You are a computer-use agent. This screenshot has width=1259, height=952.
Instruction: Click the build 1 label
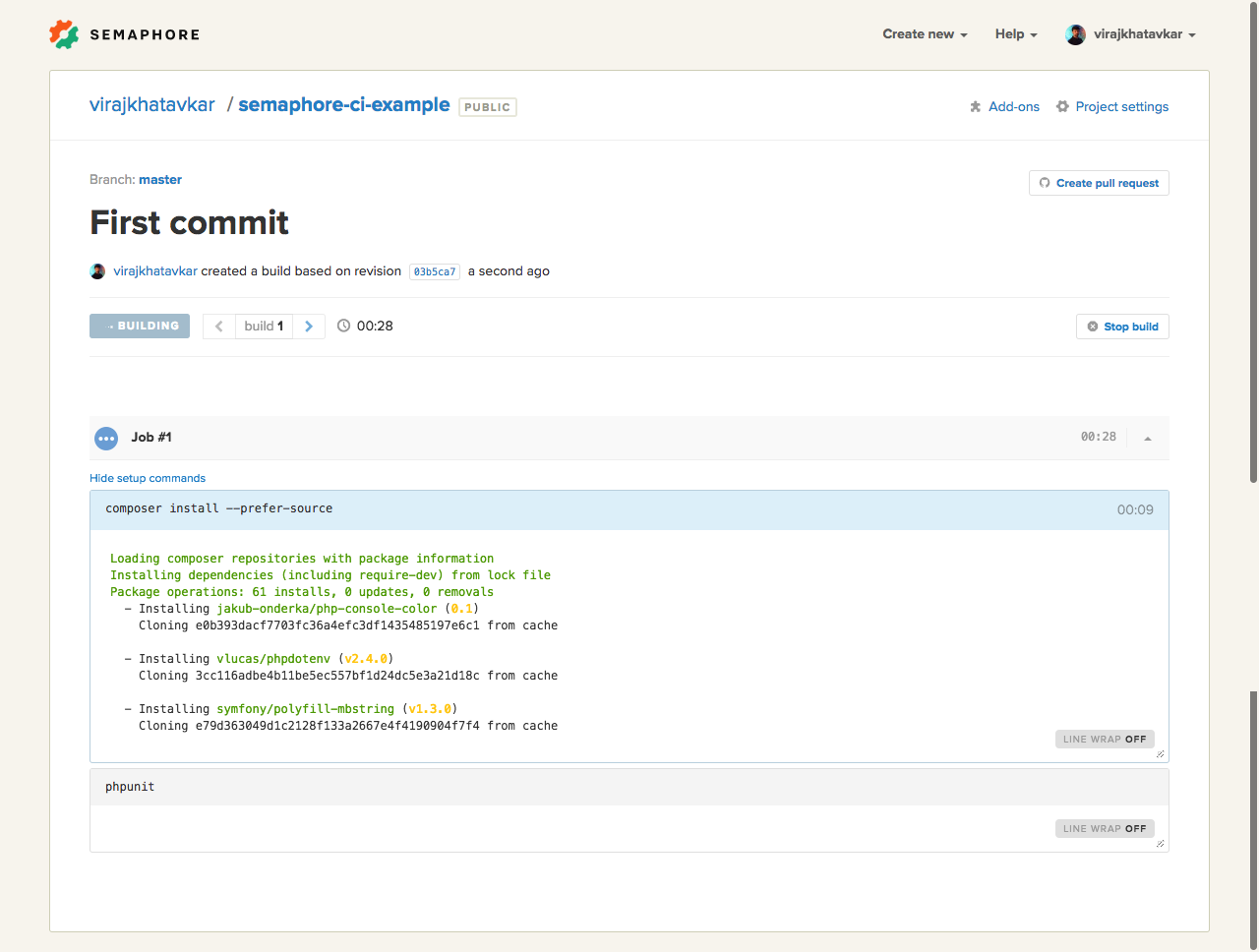264,327
